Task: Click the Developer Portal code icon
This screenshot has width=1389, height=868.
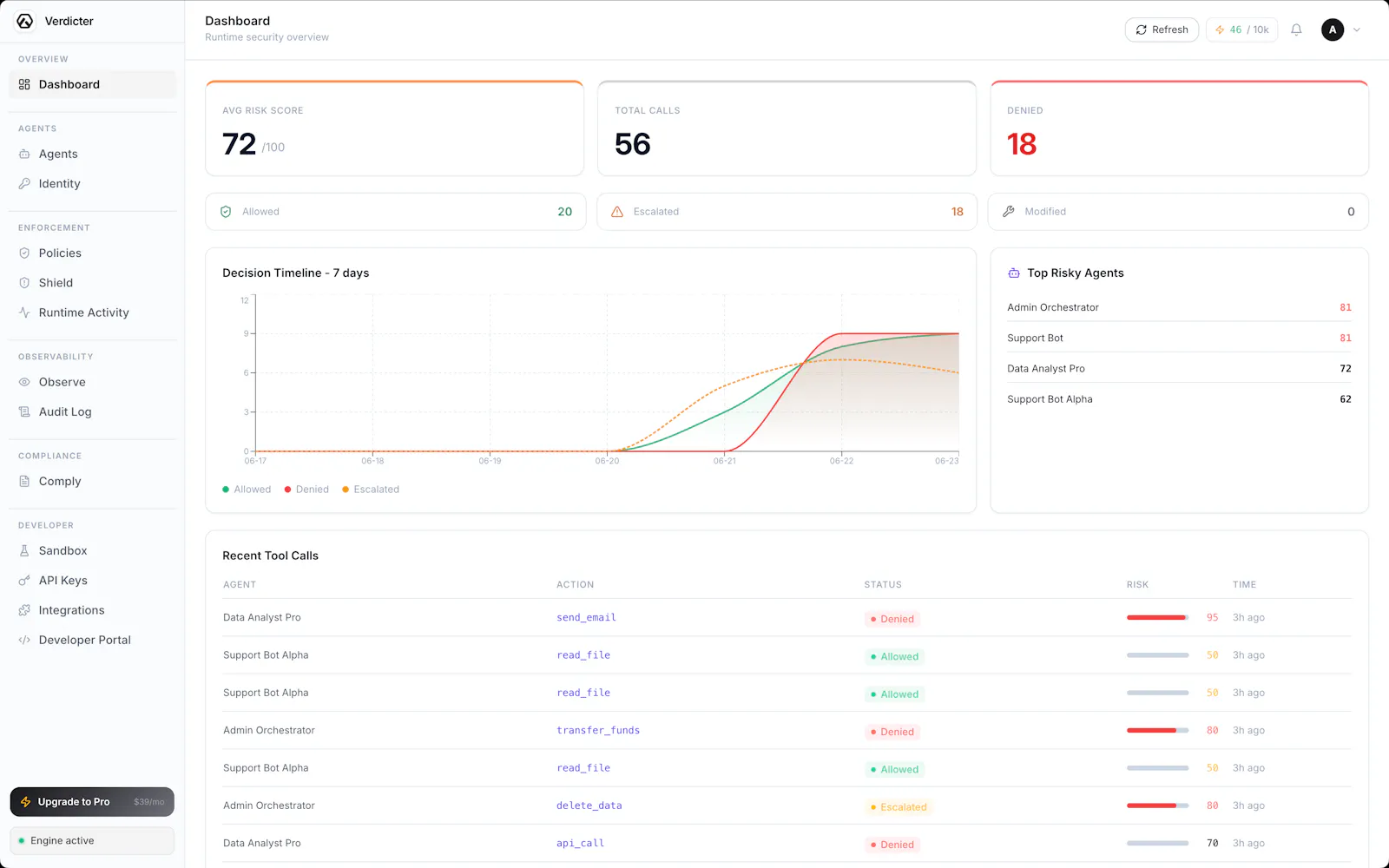Action: [x=24, y=640]
